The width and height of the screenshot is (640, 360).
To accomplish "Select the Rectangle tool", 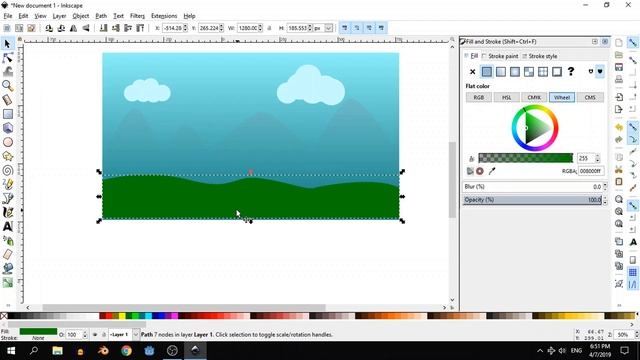I will [7, 114].
